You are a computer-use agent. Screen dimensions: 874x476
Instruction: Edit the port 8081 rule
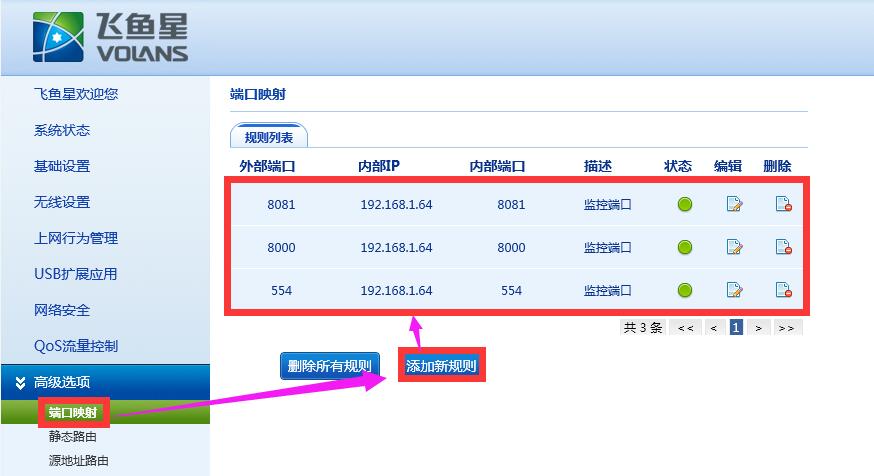click(x=735, y=204)
